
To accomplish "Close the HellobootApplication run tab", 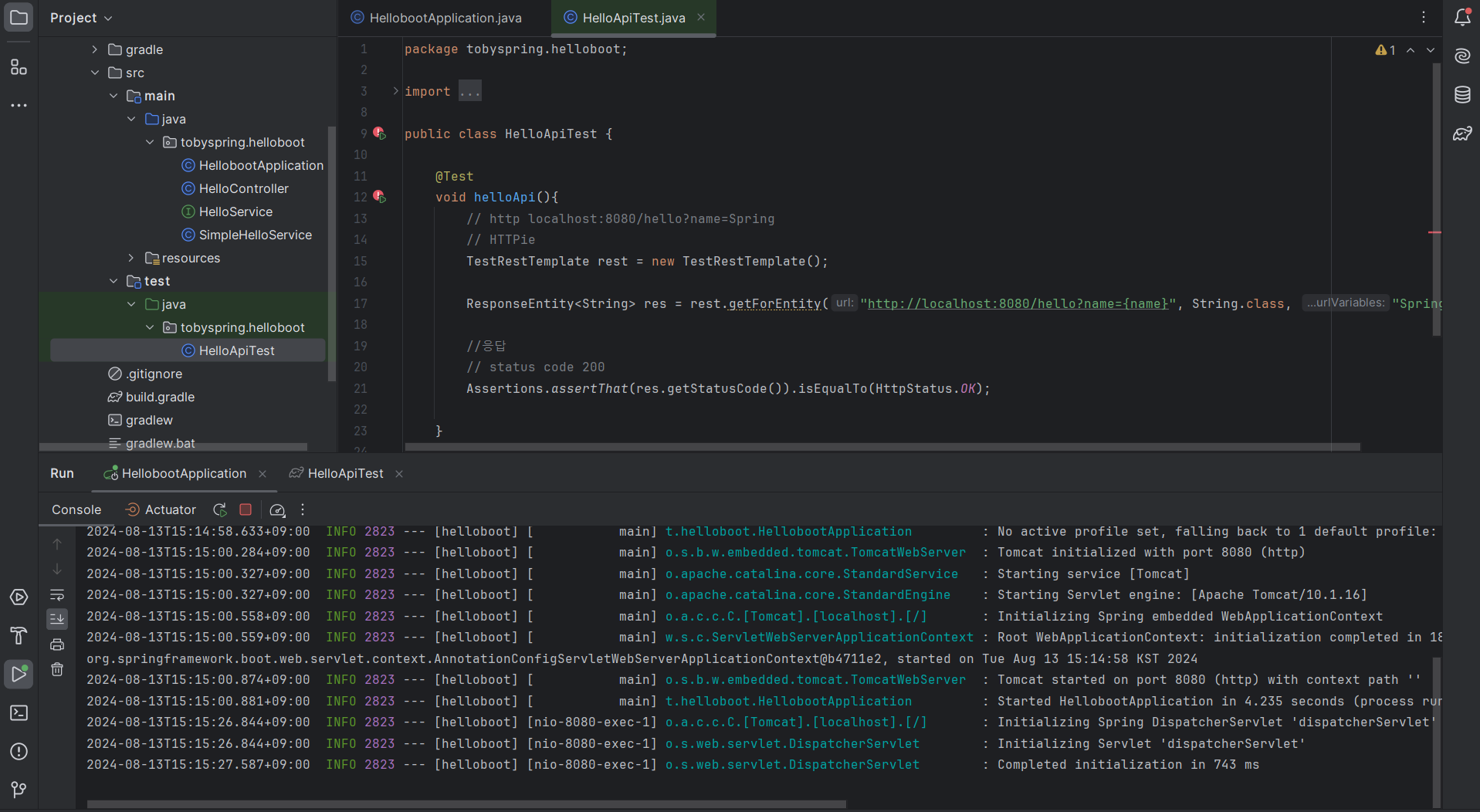I will pos(262,474).
